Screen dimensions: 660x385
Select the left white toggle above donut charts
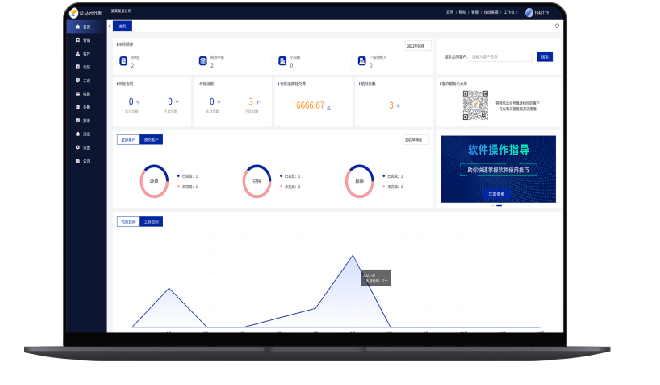[128, 140]
